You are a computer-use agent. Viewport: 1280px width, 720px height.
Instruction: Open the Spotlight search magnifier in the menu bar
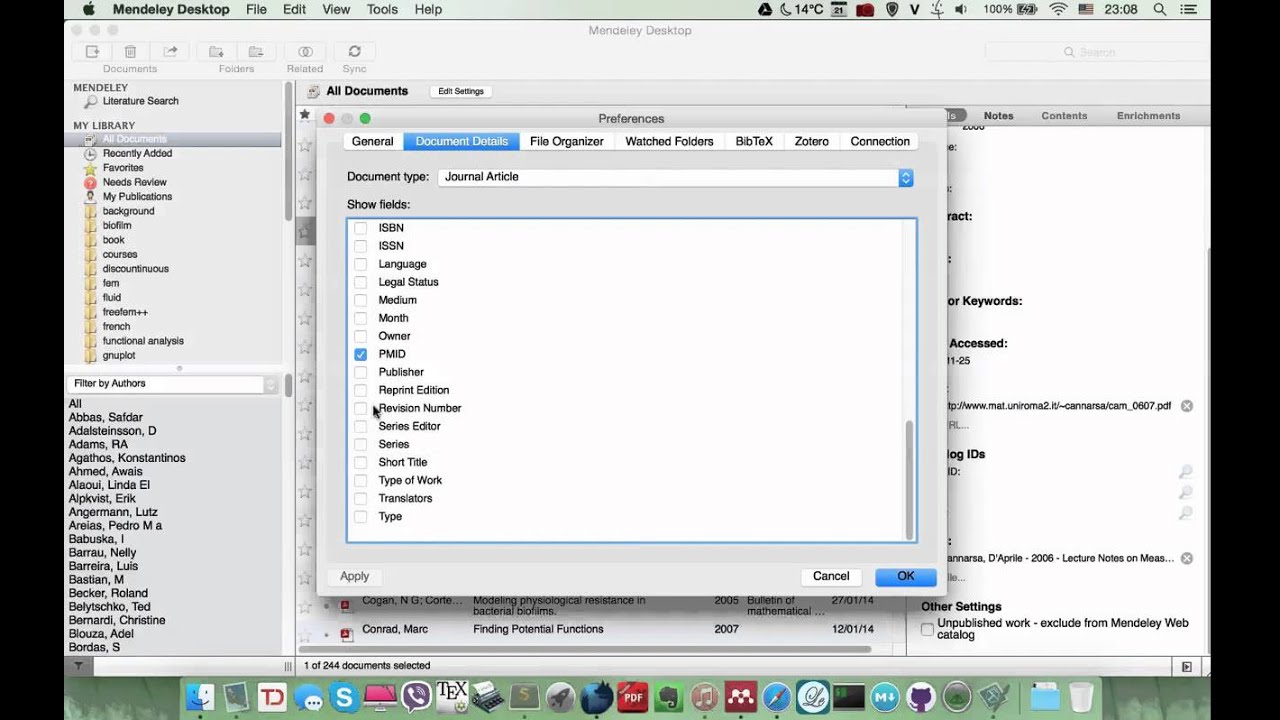1160,9
